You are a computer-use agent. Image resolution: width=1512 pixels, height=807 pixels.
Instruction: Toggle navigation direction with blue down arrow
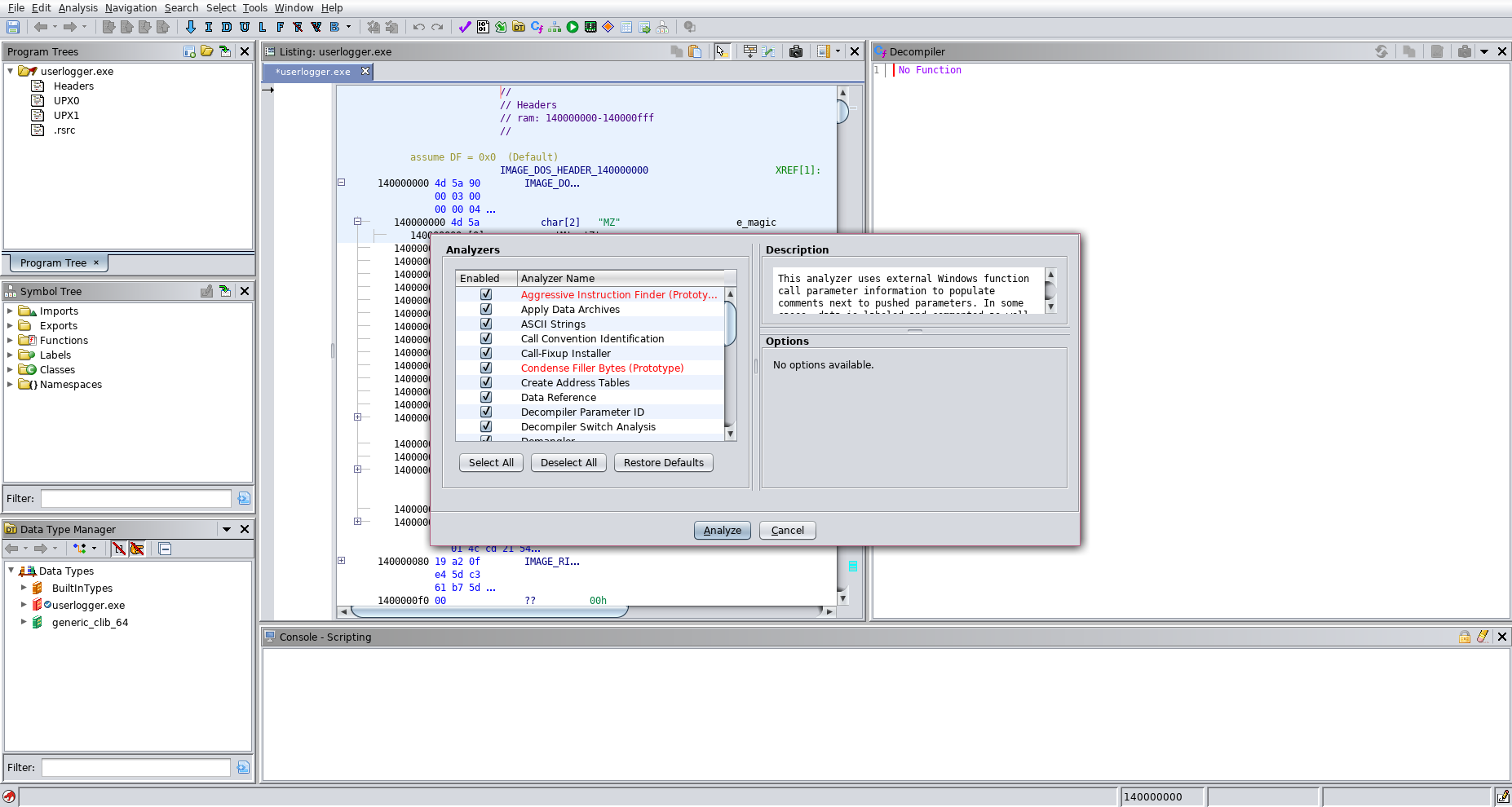pyautogui.click(x=191, y=27)
